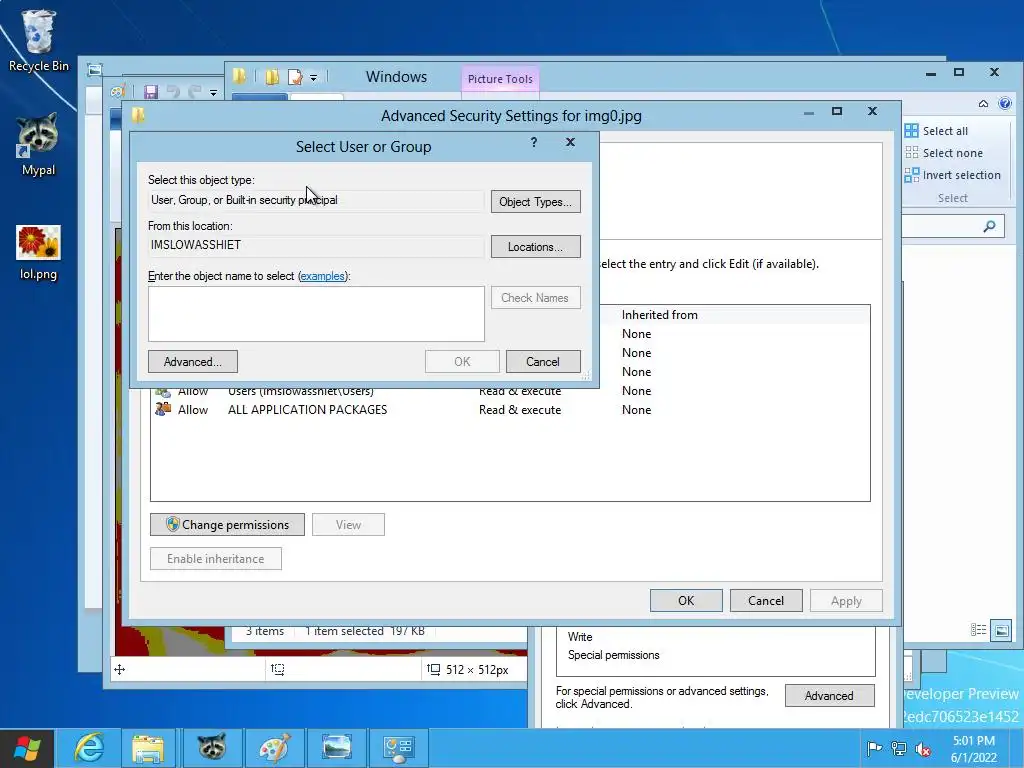Maximize the Advanced Security Settings window
The image size is (1024, 768).
tap(837, 111)
